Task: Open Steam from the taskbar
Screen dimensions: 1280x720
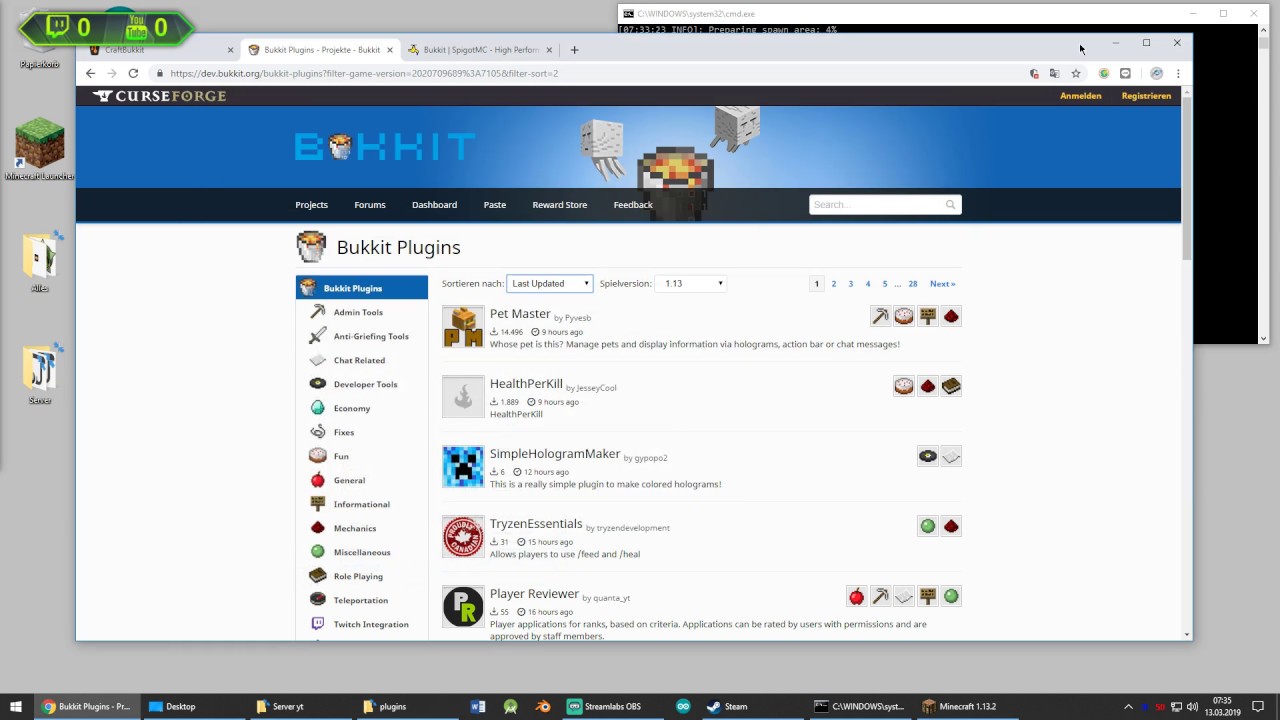Action: coord(728,706)
